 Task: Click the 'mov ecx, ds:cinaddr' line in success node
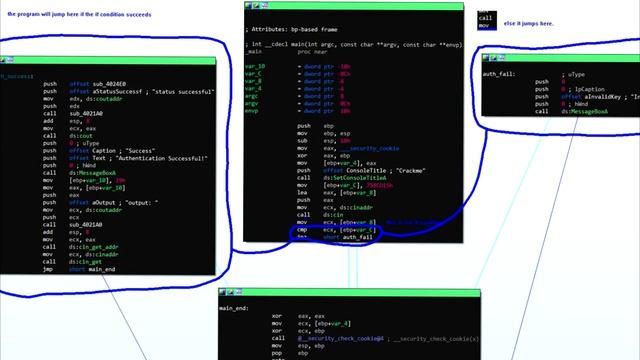click(x=81, y=254)
